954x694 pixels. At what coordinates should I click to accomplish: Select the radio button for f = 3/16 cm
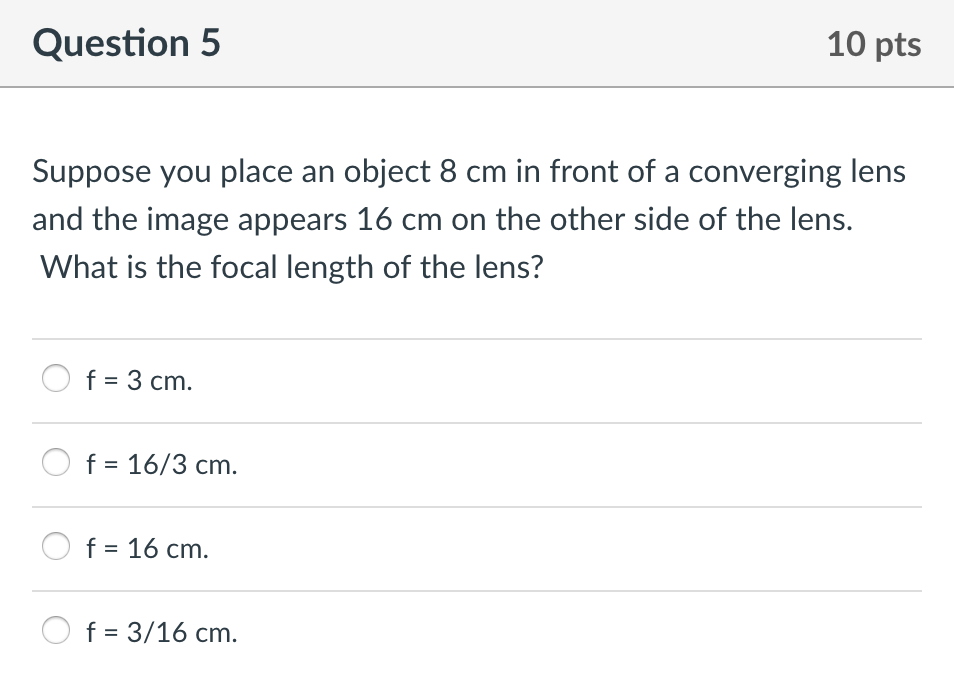(x=56, y=630)
